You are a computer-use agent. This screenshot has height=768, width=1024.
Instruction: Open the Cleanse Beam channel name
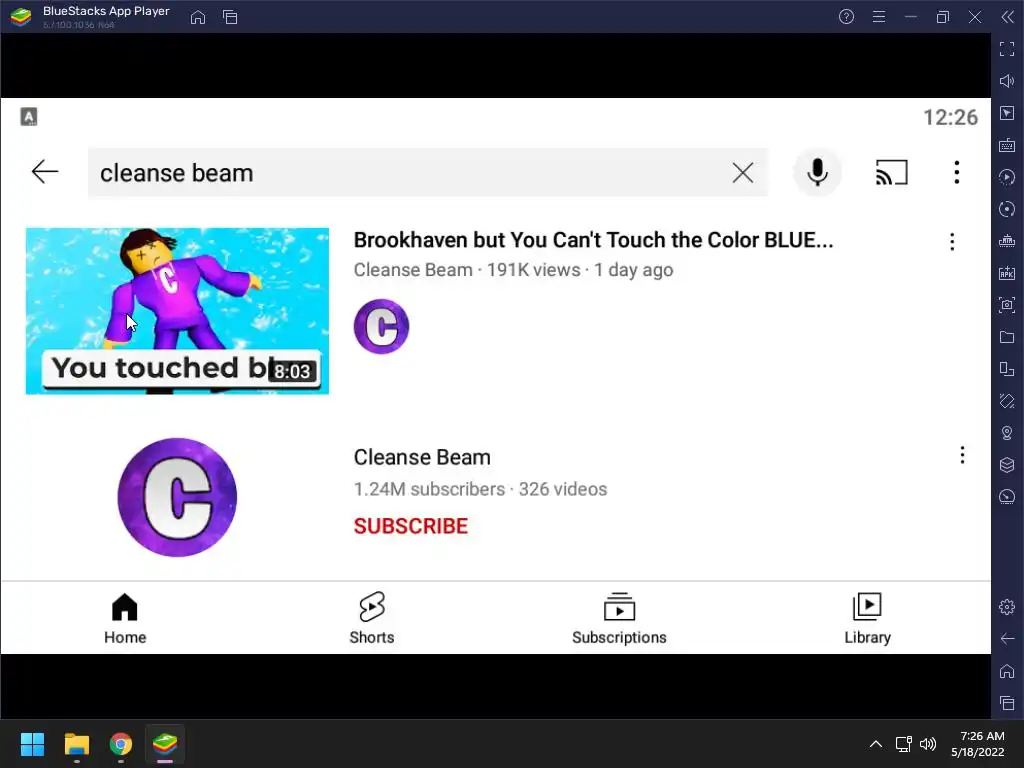click(422, 457)
